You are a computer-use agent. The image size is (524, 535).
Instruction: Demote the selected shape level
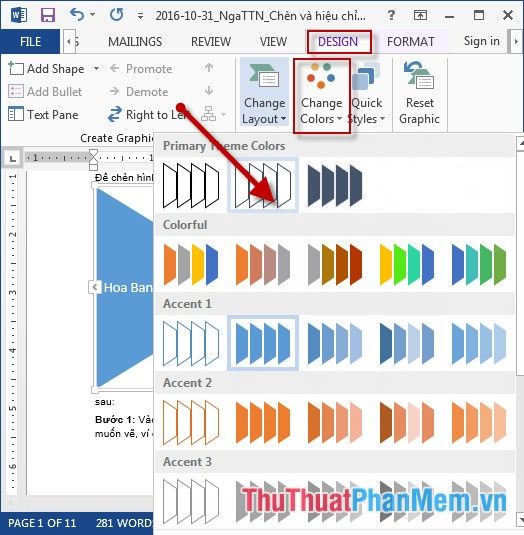(139, 91)
